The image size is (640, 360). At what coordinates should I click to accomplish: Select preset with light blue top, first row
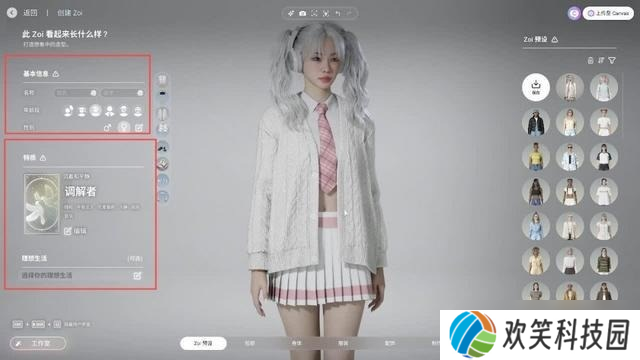click(604, 87)
